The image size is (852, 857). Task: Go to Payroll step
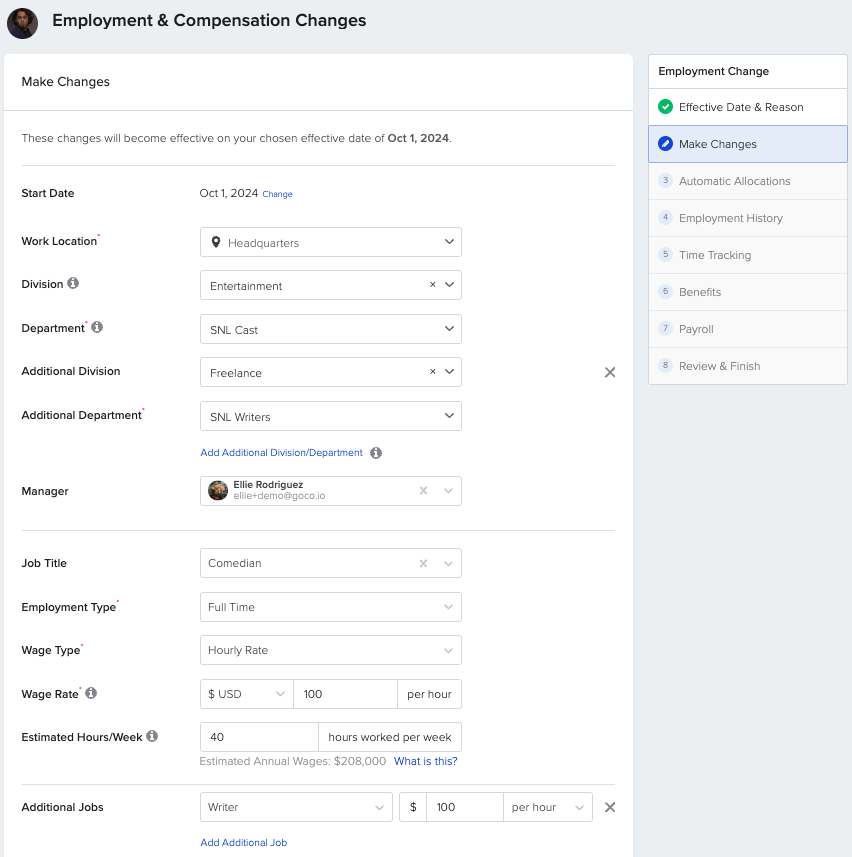point(748,329)
